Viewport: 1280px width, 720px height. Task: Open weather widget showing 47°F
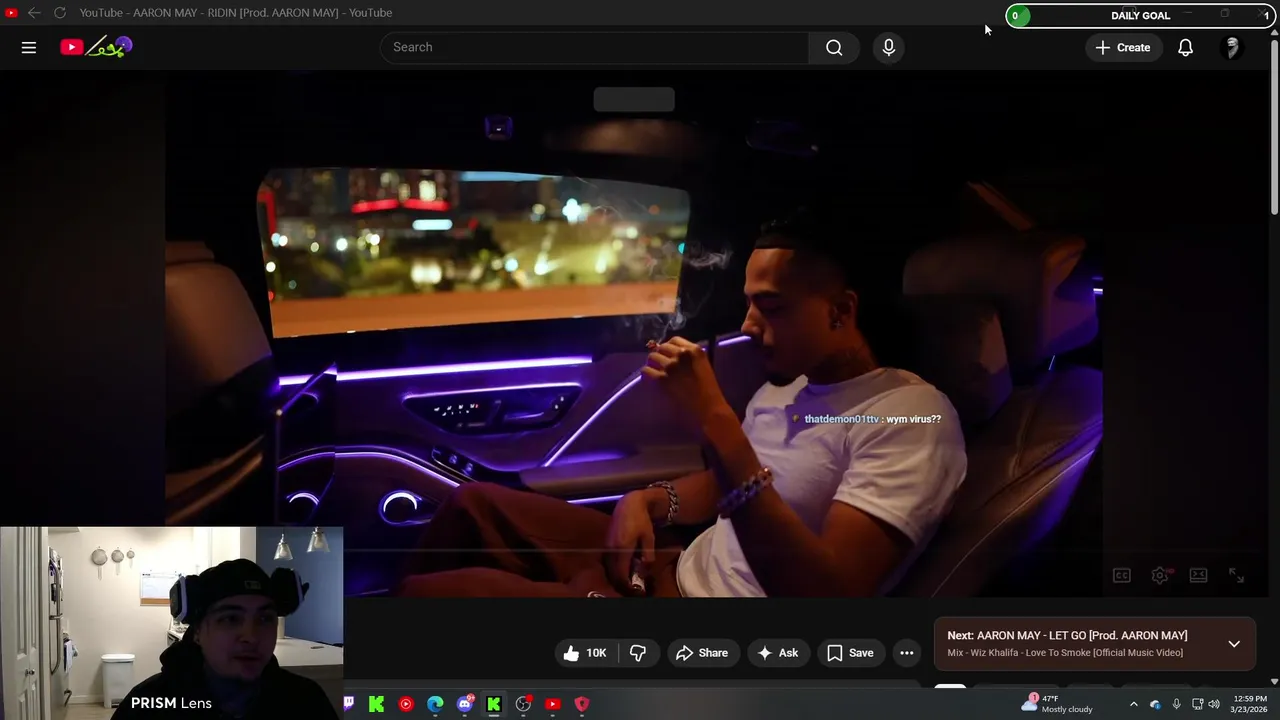tap(1058, 704)
